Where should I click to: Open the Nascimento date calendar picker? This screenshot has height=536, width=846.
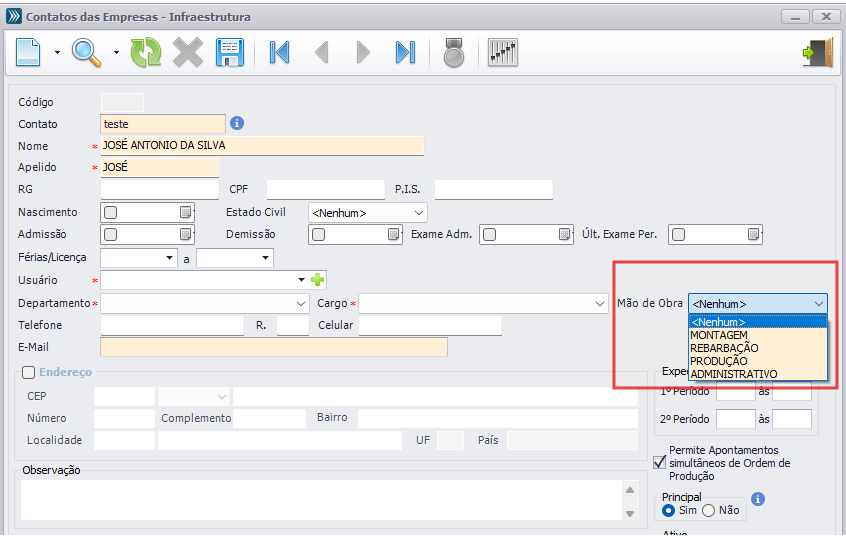(x=185, y=212)
